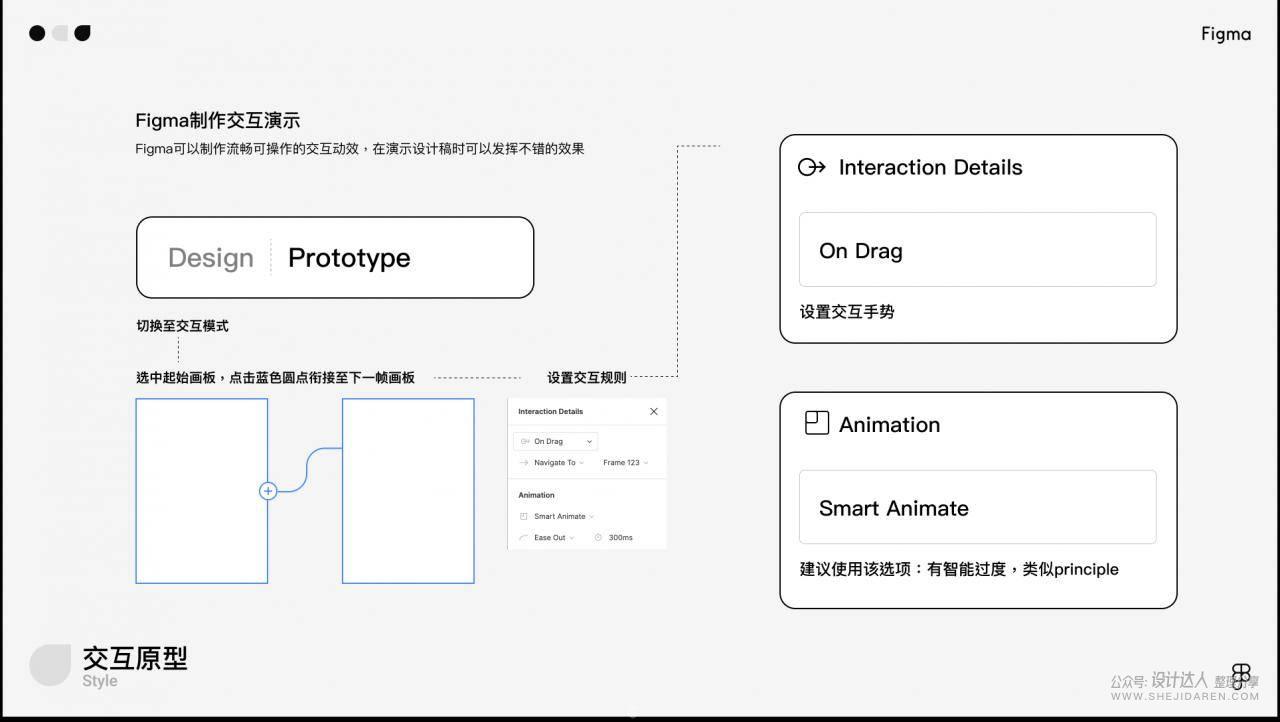Click the small Smart Animate icon in panel
Image resolution: width=1280 pixels, height=722 pixels.
[x=524, y=516]
